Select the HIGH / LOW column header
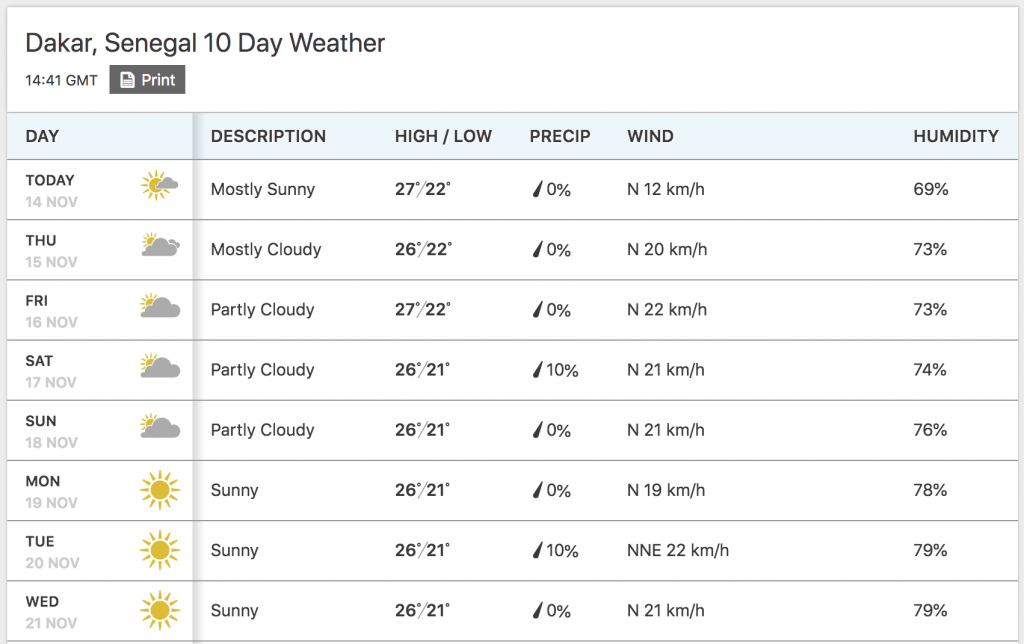Image resolution: width=1024 pixels, height=644 pixels. 443,136
